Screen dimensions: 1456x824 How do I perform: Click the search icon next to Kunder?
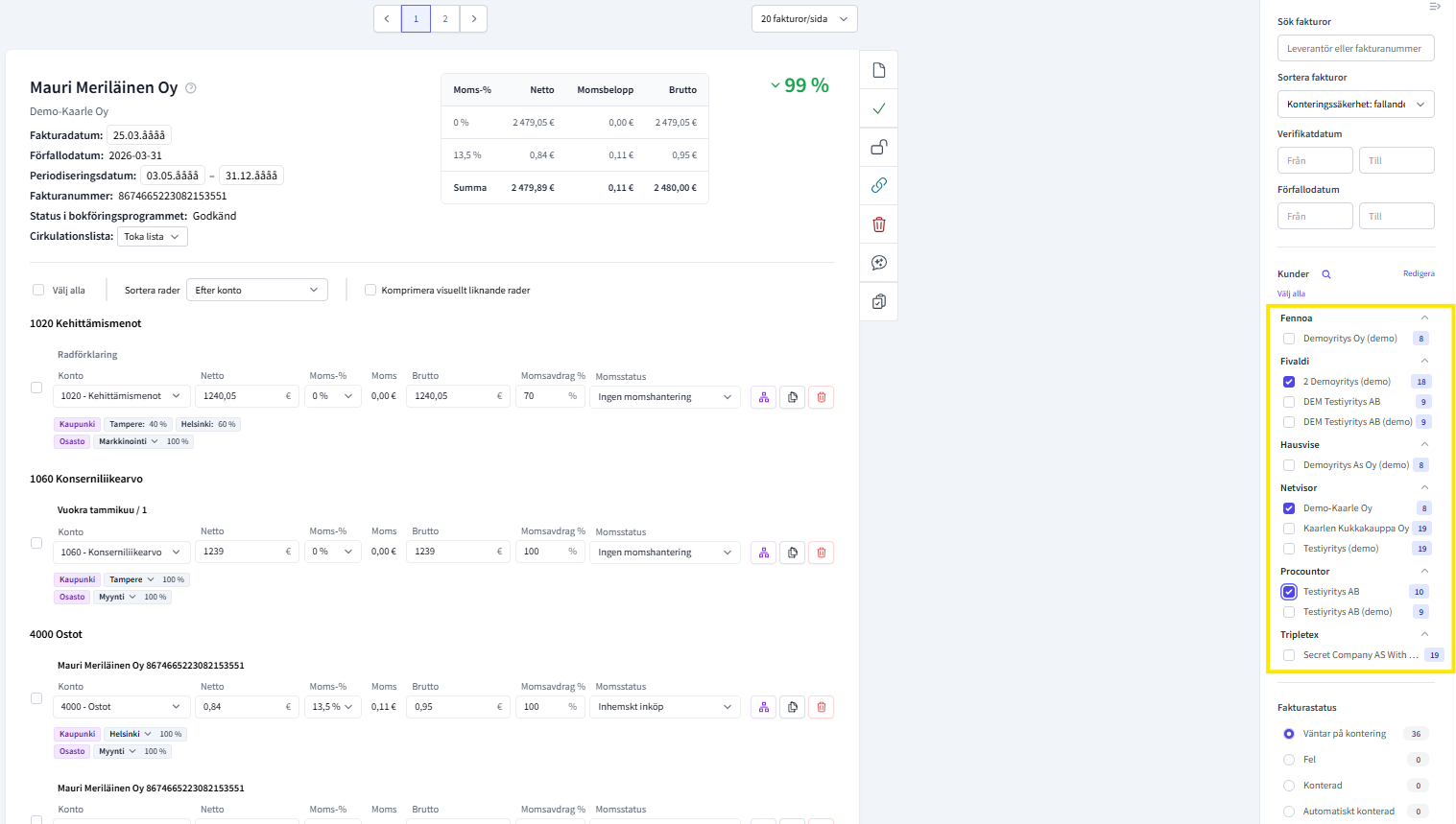pos(1326,274)
